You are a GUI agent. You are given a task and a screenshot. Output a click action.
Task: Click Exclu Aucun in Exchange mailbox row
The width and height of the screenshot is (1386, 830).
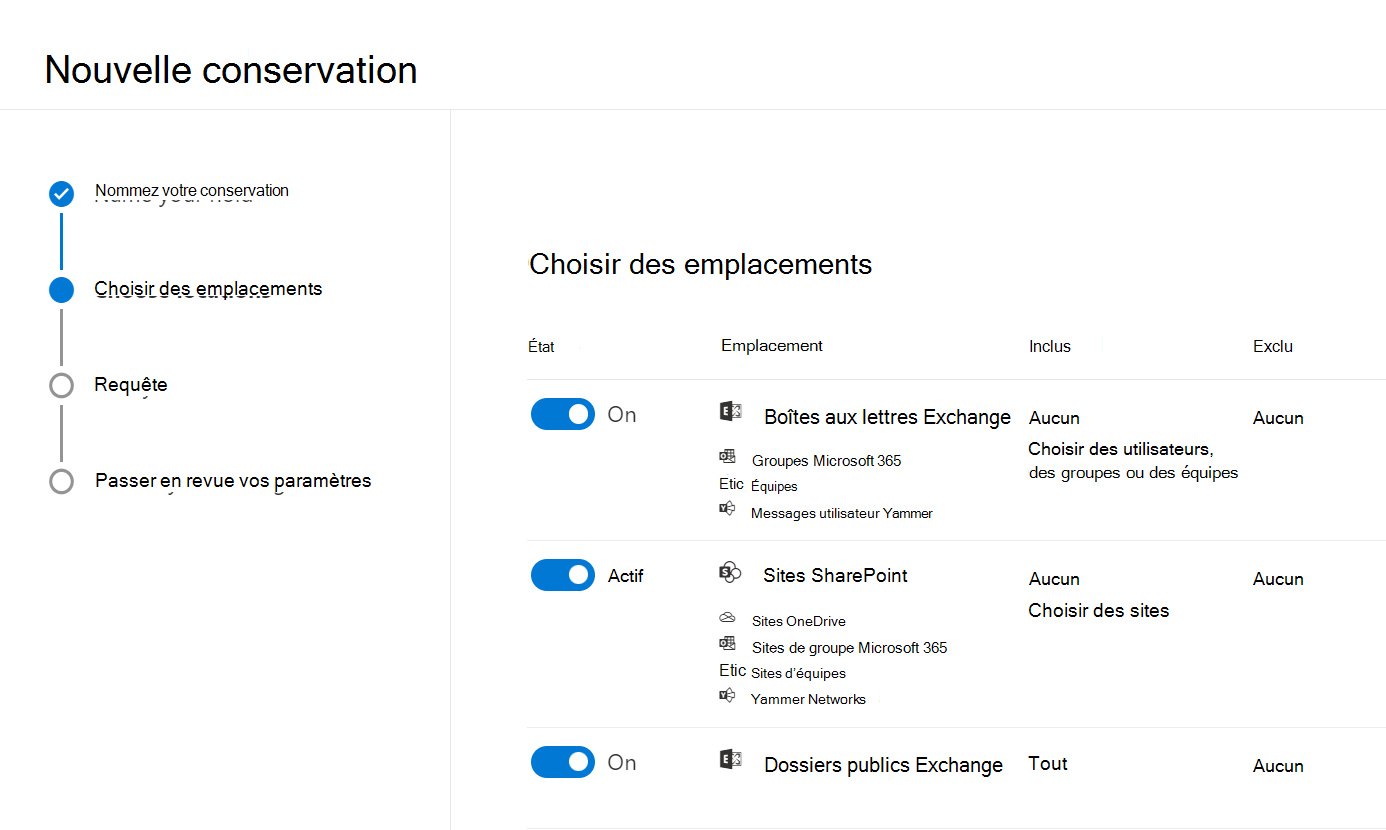point(1278,418)
